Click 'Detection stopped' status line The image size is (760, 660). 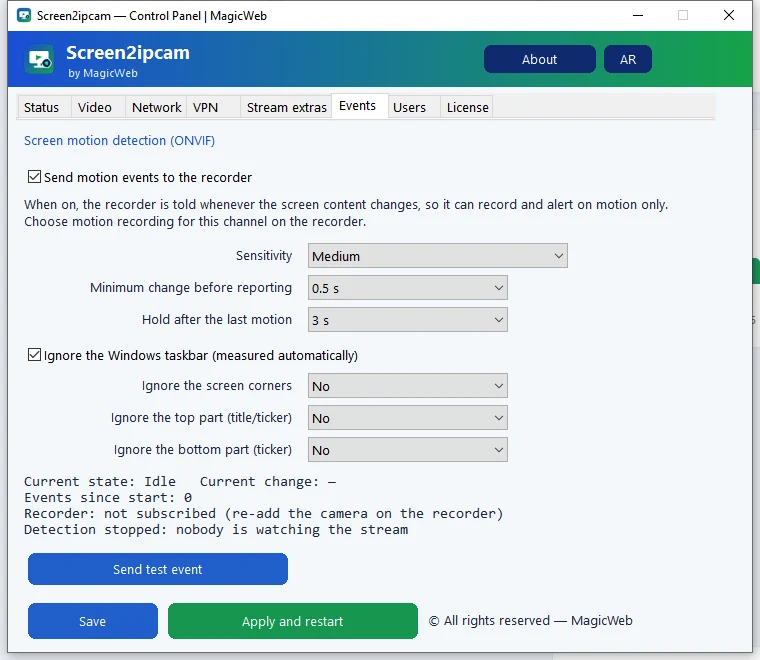coord(216,529)
